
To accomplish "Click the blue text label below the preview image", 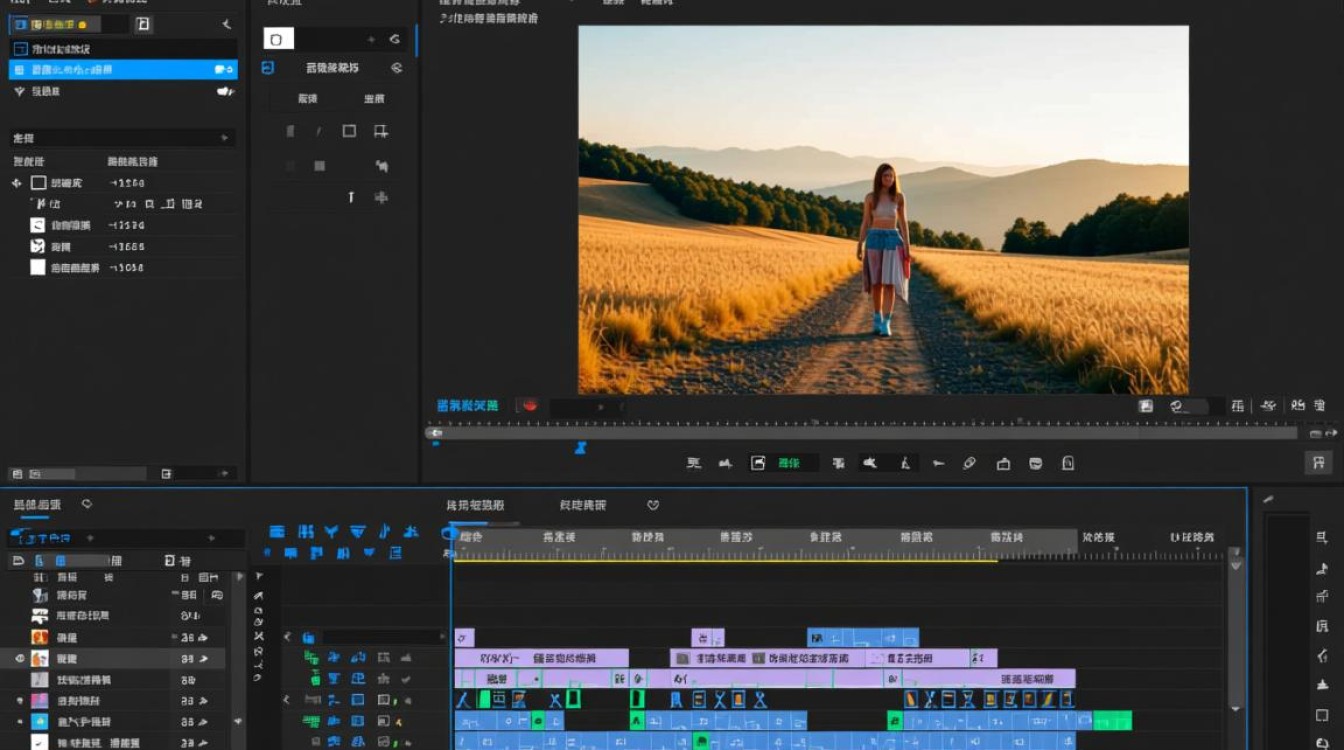I will click(467, 405).
